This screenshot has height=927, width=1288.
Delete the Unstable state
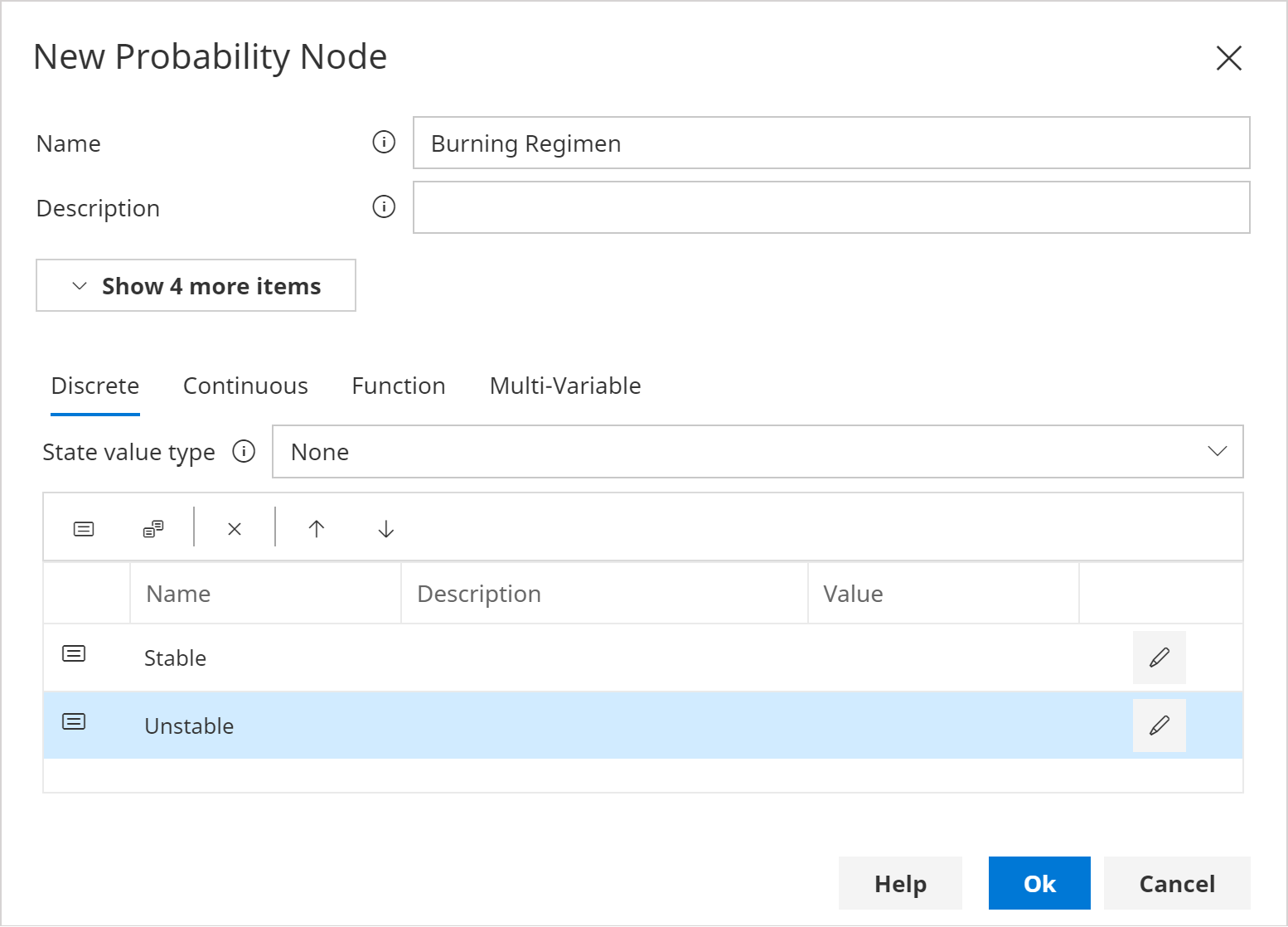tap(234, 527)
